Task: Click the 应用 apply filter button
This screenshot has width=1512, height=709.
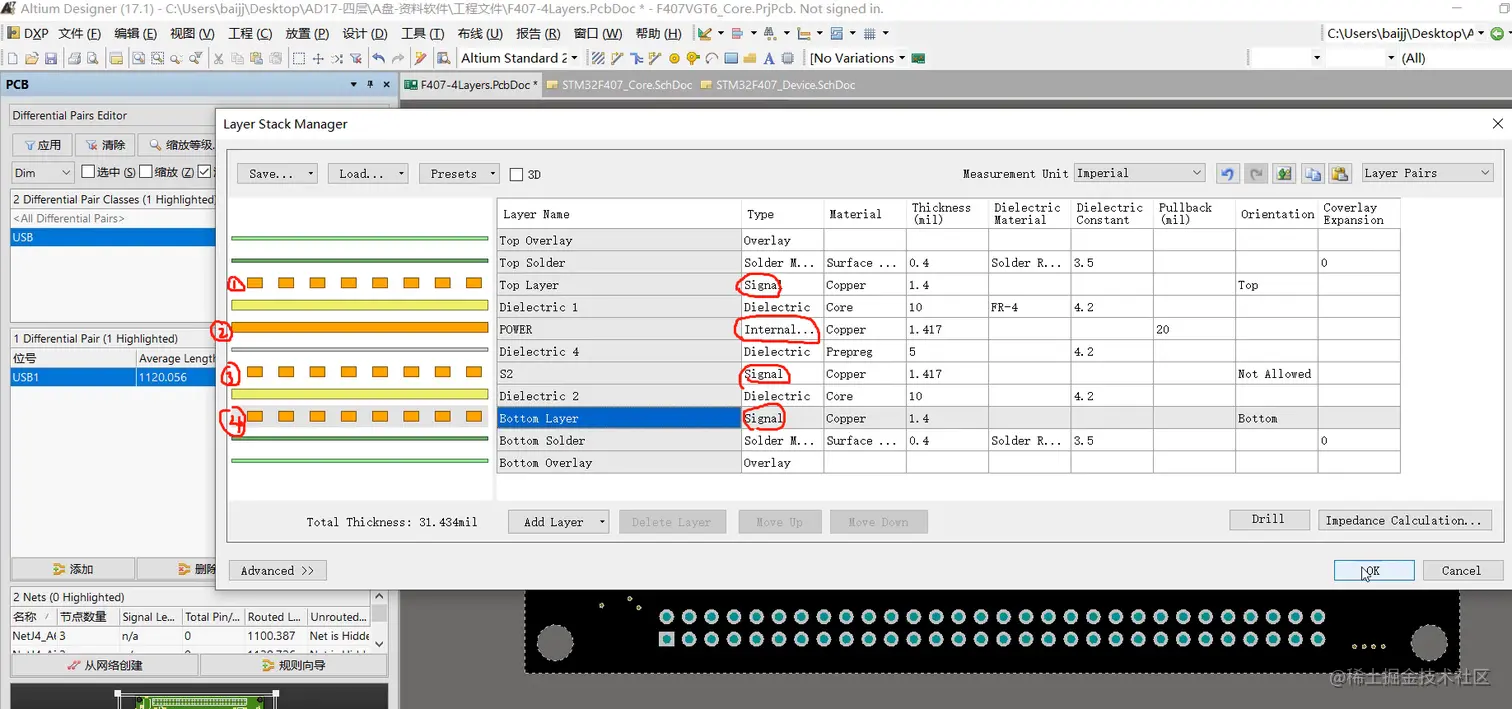Action: tap(42, 145)
